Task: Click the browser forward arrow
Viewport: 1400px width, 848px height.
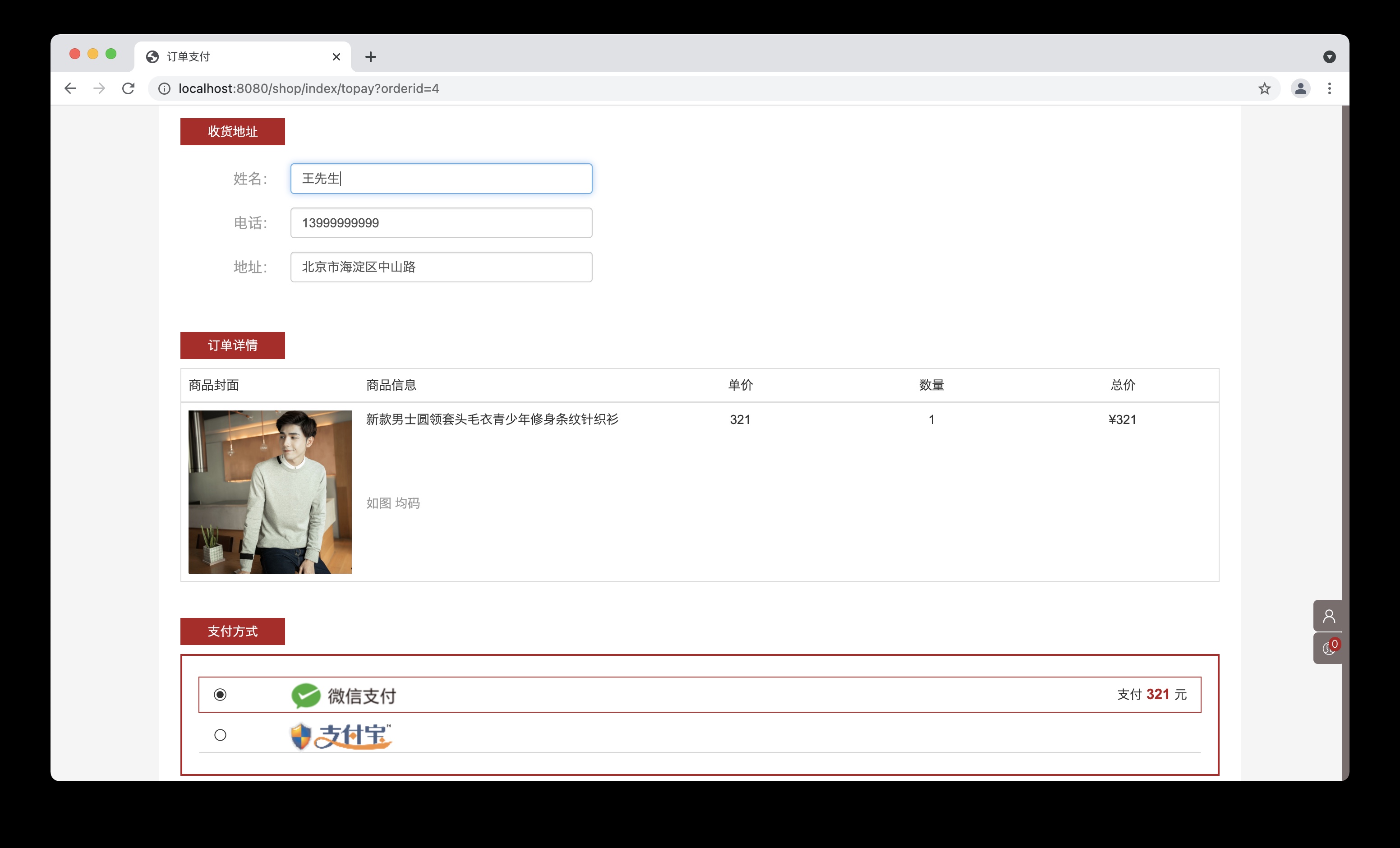Action: (x=99, y=89)
